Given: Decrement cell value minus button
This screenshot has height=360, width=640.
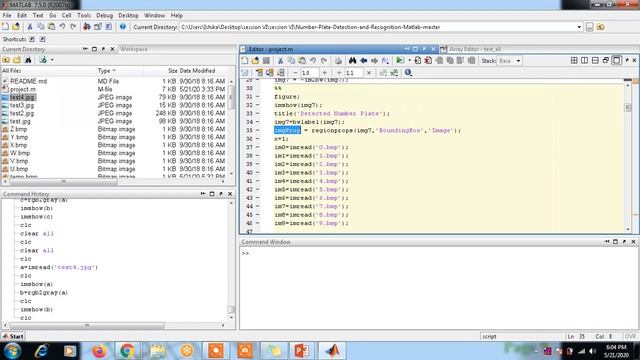Looking at the screenshot, I should 295,73.
